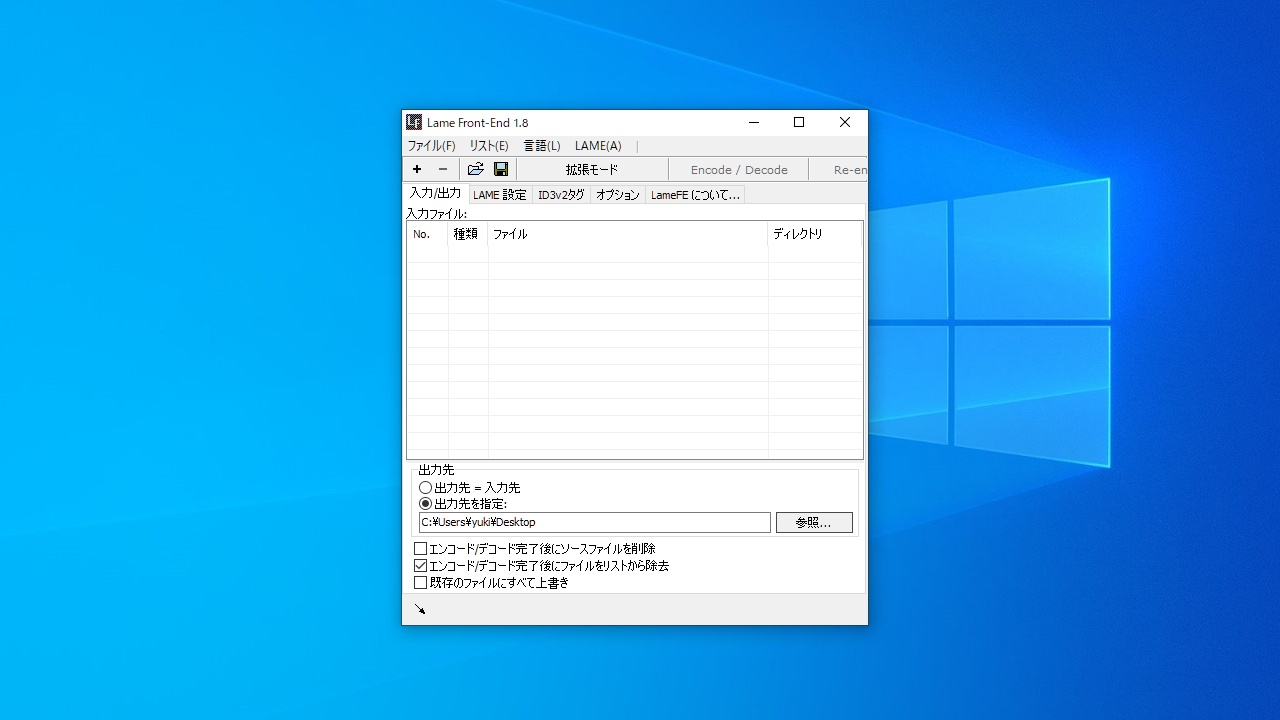Minimize the Lame Front-End window
This screenshot has height=720, width=1280.
click(x=753, y=123)
